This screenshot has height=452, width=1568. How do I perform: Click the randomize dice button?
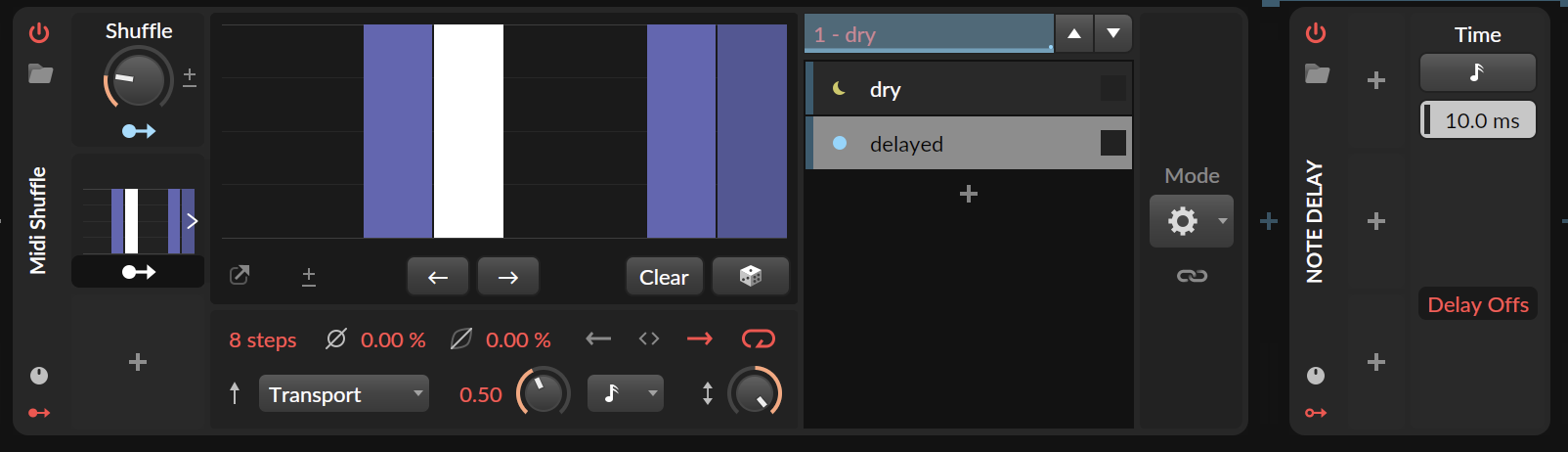click(750, 277)
